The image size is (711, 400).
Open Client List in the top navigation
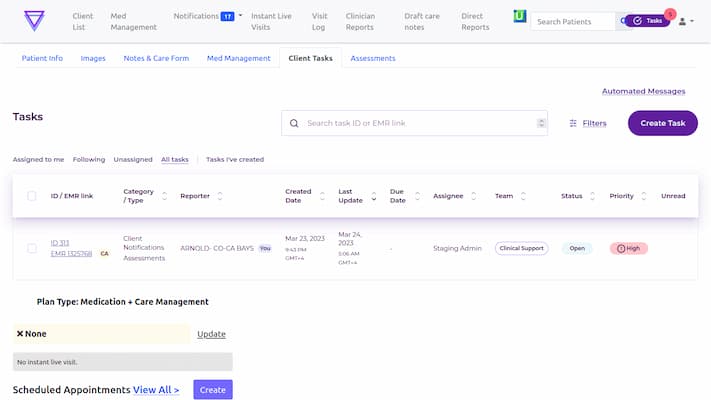tap(83, 21)
